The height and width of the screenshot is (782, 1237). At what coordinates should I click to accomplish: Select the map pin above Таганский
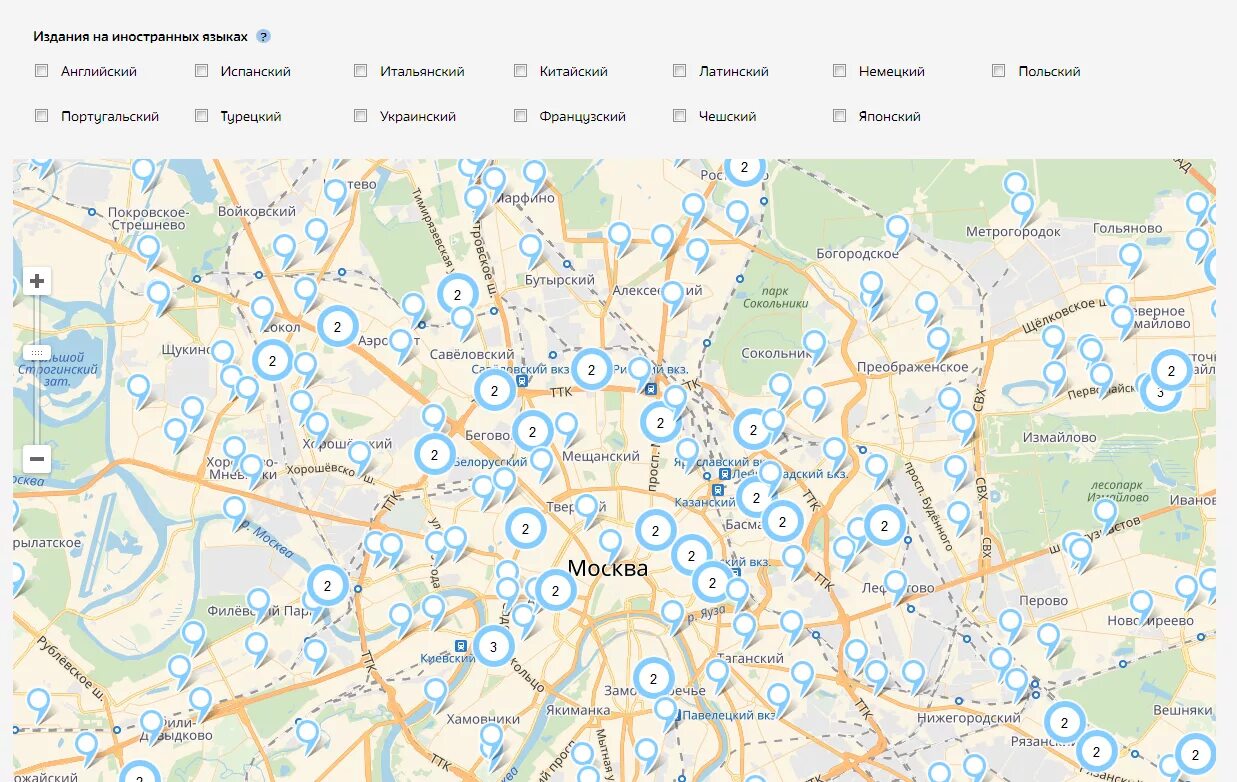tap(745, 628)
